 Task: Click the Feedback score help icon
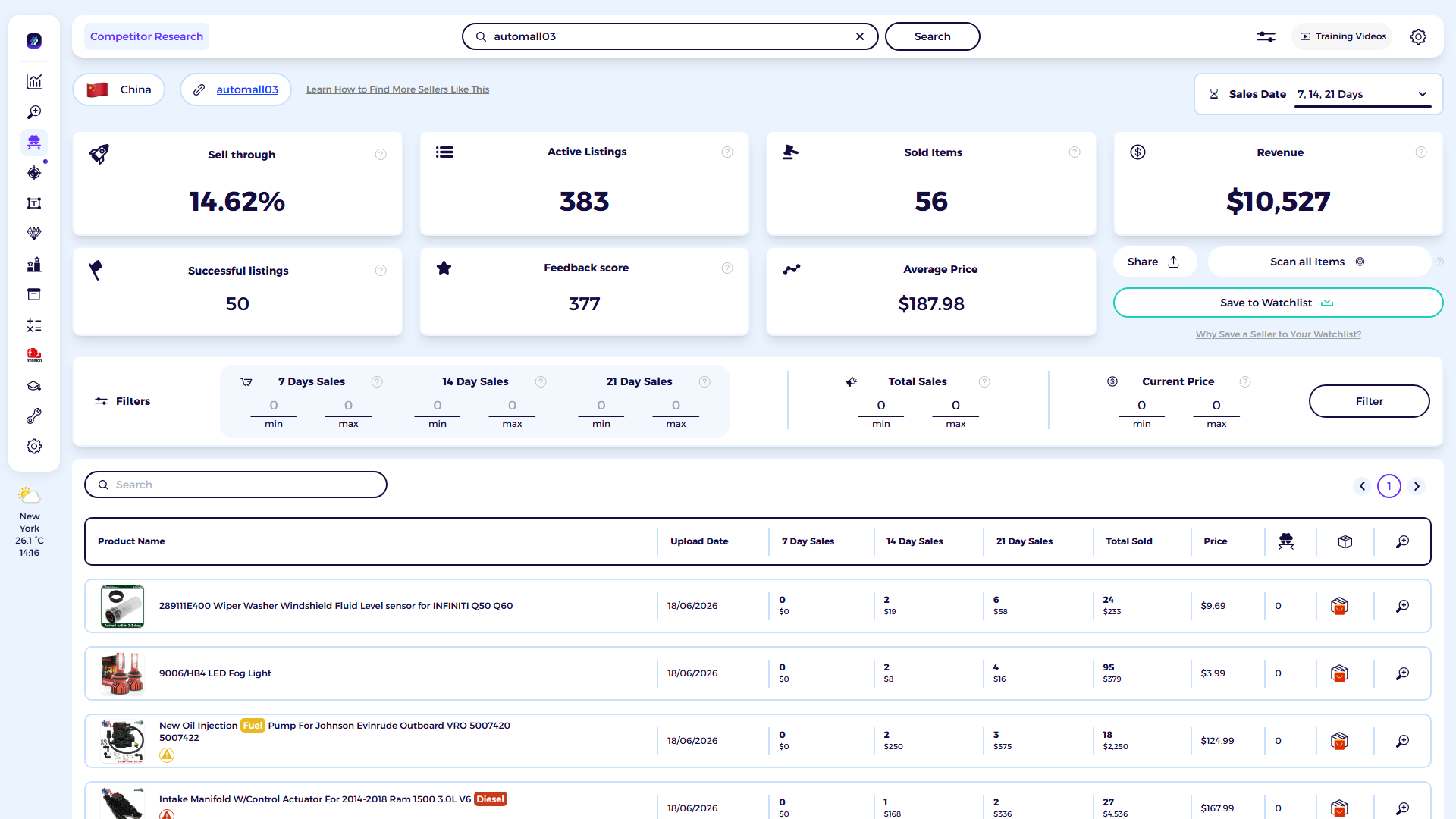727,268
